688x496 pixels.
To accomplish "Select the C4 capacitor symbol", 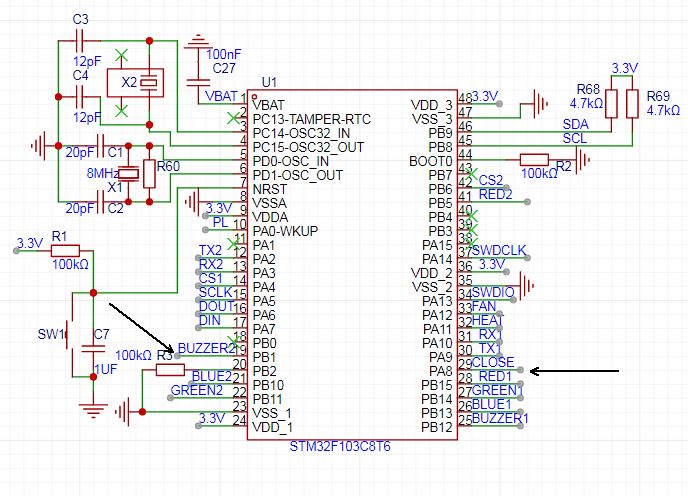I will point(81,97).
